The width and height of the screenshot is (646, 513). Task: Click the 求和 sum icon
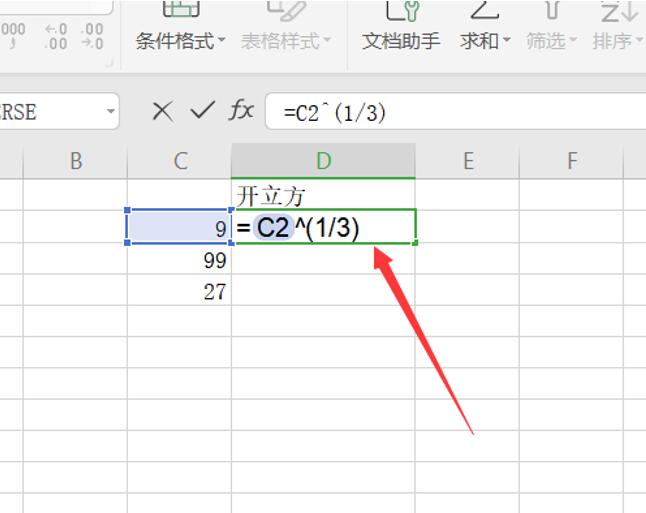coord(484,10)
